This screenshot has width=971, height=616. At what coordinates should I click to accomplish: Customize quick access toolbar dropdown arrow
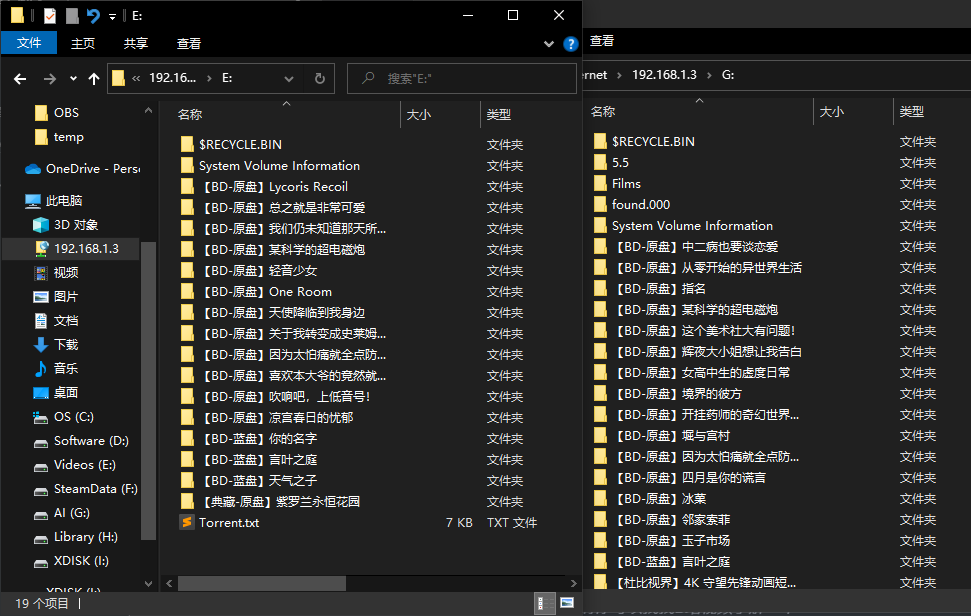click(111, 16)
